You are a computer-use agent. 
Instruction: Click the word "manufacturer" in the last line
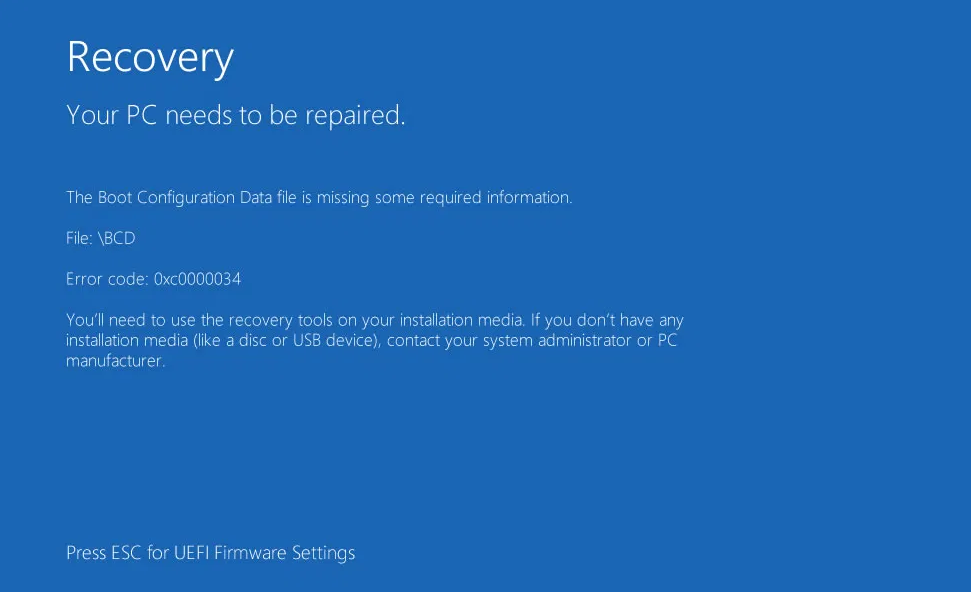pyautogui.click(x=114, y=361)
